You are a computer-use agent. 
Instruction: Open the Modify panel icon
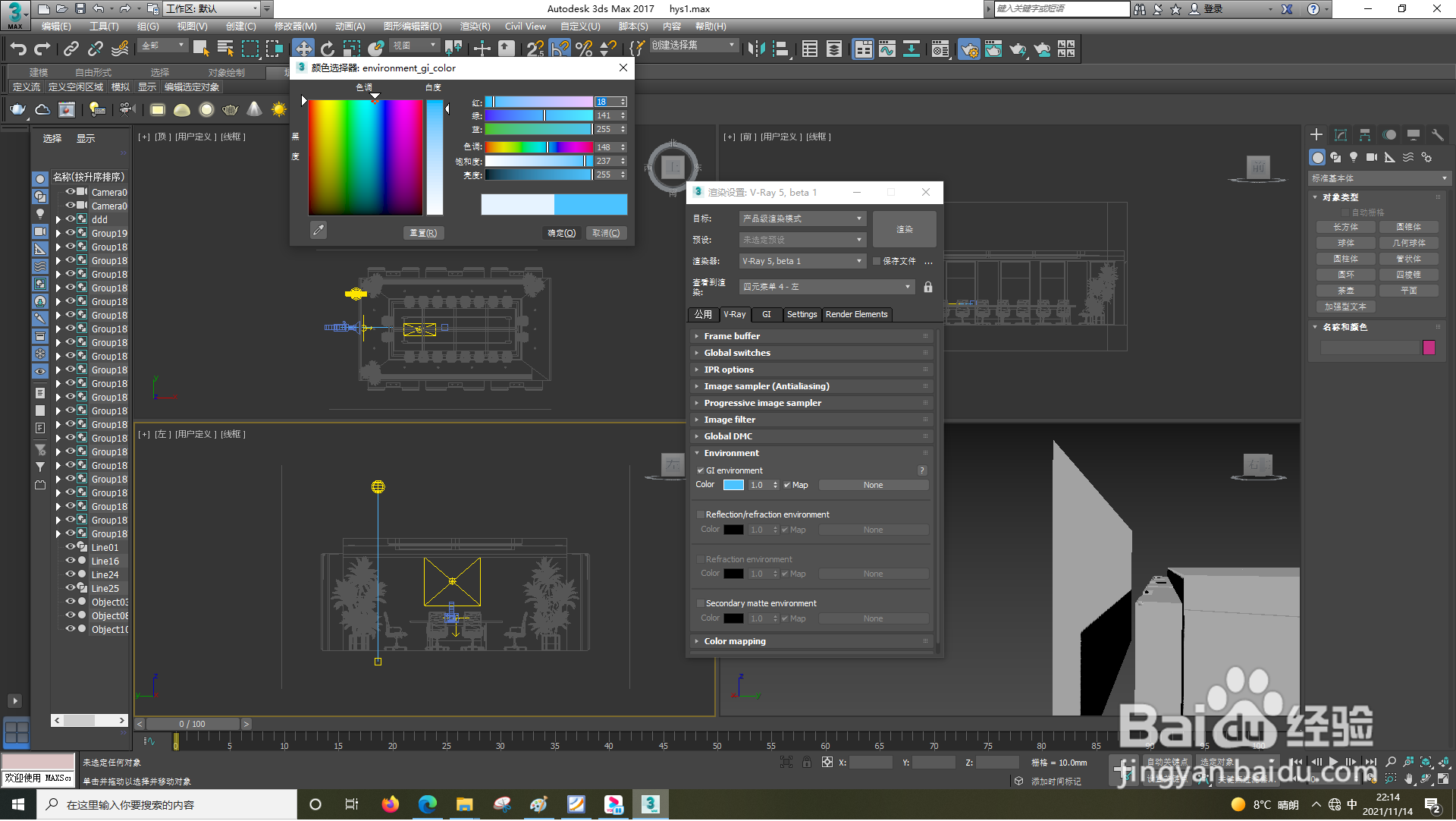coord(1341,135)
